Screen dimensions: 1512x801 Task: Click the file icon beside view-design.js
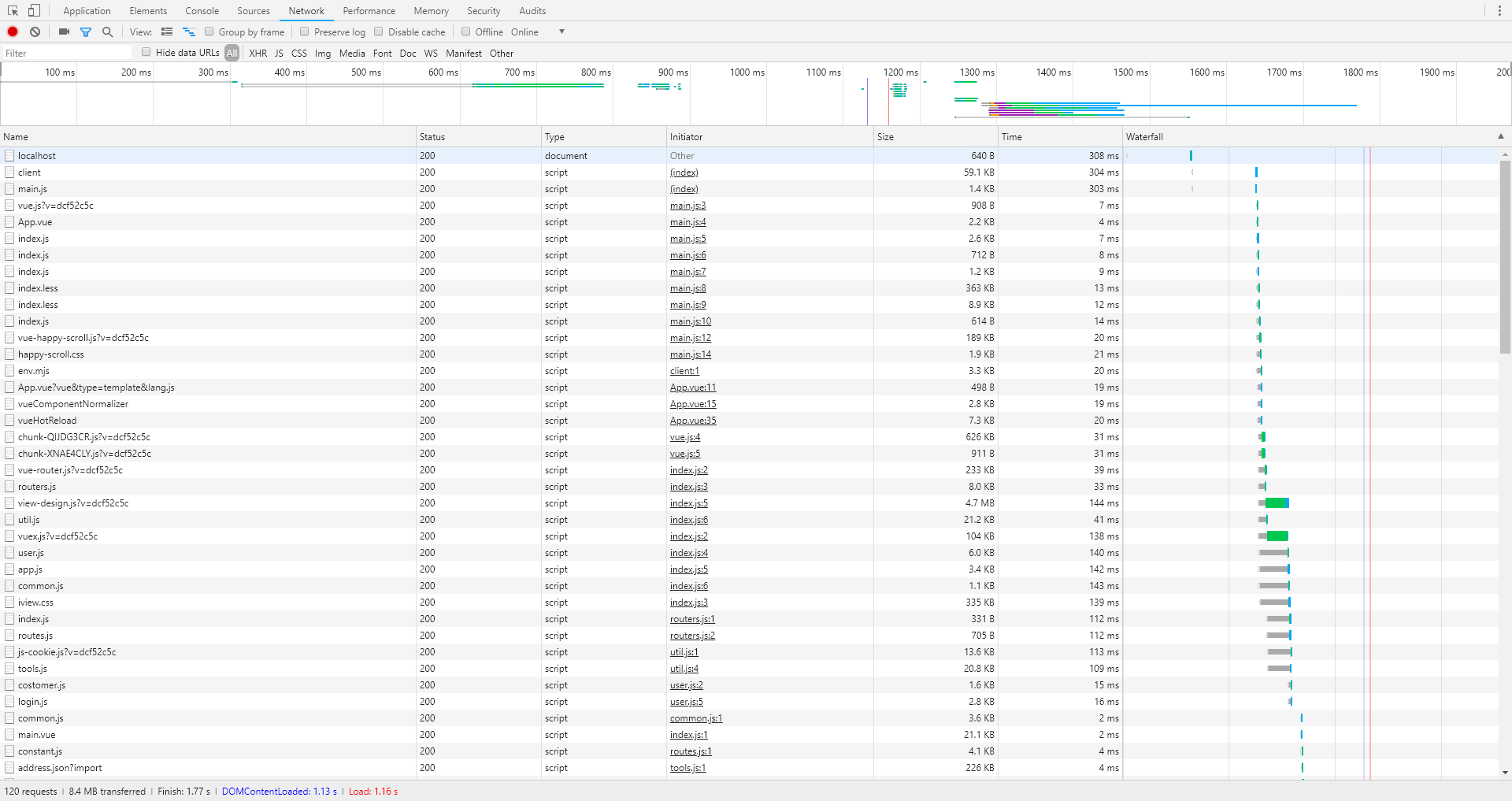click(x=9, y=503)
